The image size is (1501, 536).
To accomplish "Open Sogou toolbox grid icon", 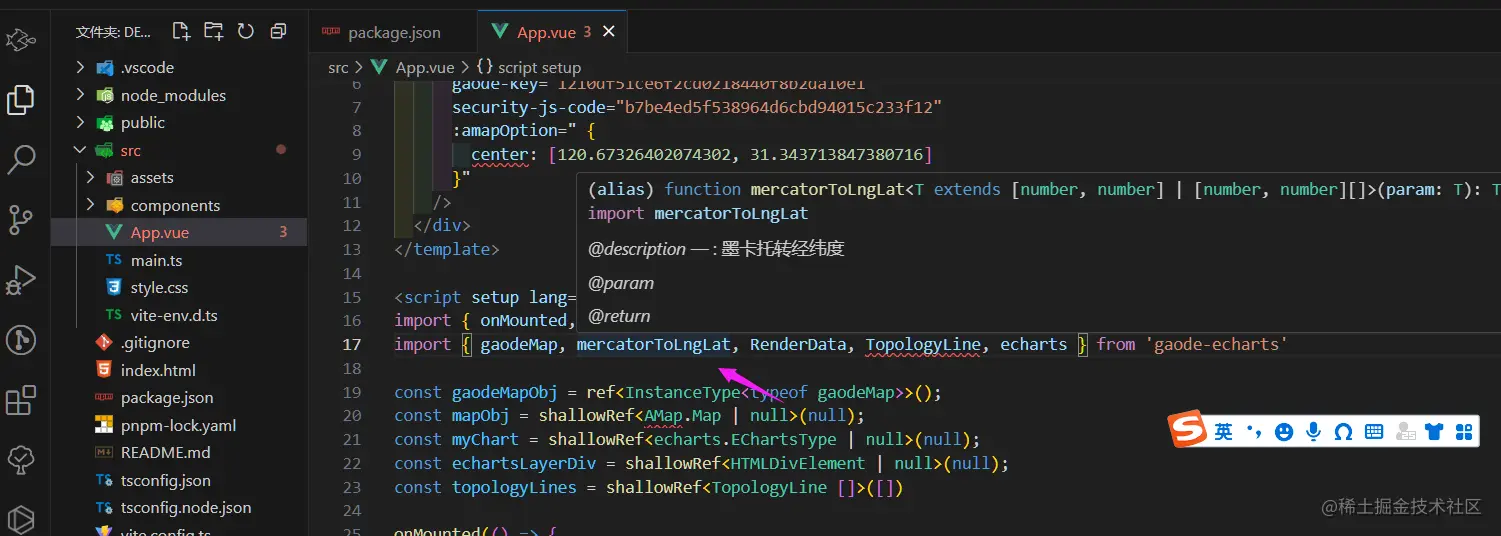I will pos(1465,432).
